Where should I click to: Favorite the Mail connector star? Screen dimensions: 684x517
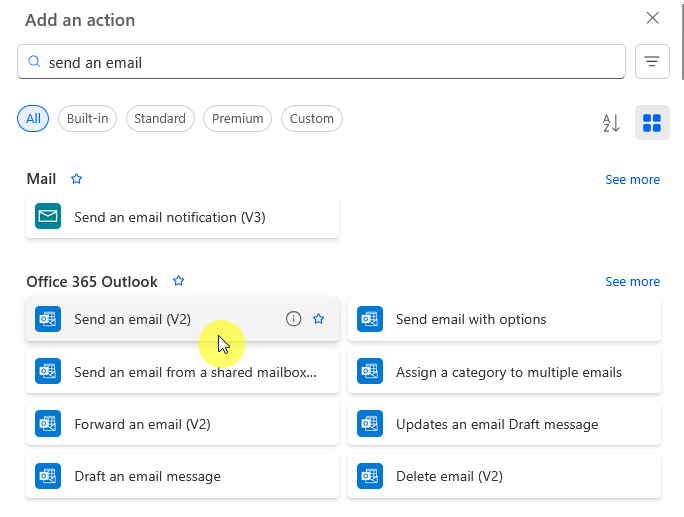click(77, 178)
